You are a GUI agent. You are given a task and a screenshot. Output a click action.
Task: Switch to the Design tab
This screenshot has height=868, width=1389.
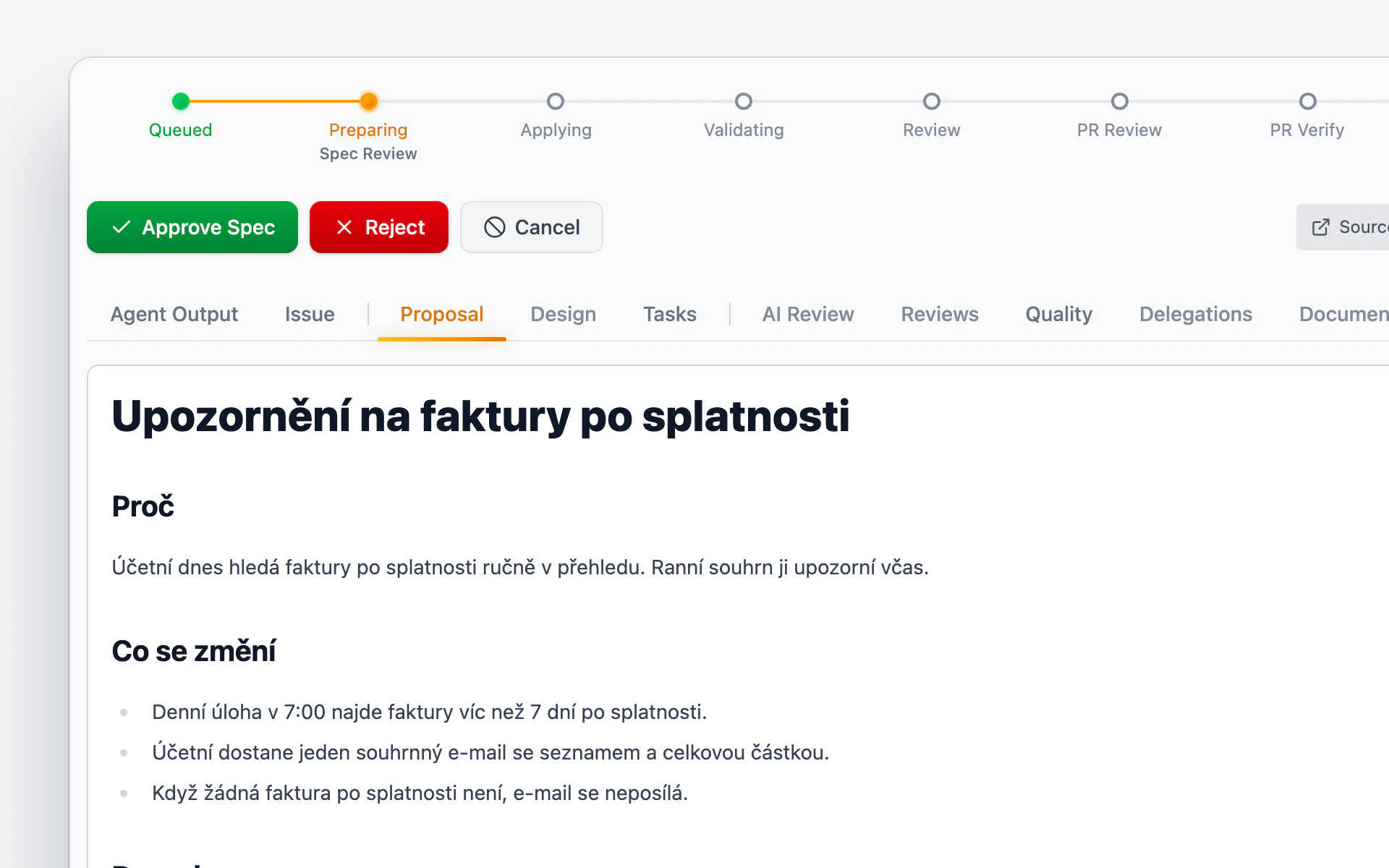pos(564,314)
